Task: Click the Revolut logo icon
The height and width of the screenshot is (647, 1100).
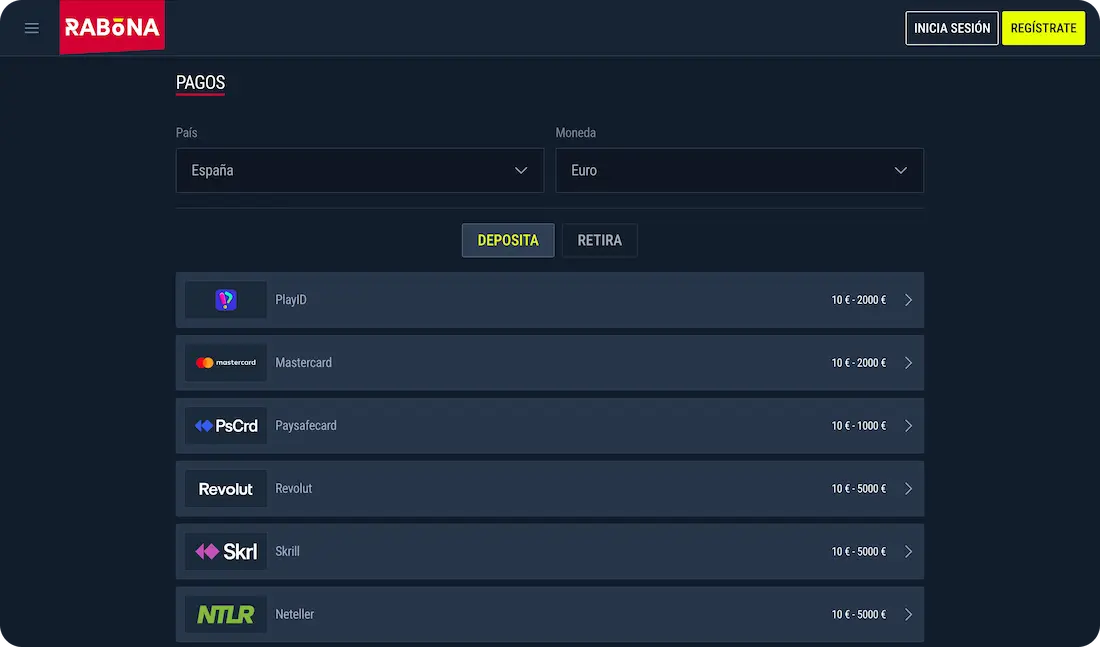Action: coord(226,489)
